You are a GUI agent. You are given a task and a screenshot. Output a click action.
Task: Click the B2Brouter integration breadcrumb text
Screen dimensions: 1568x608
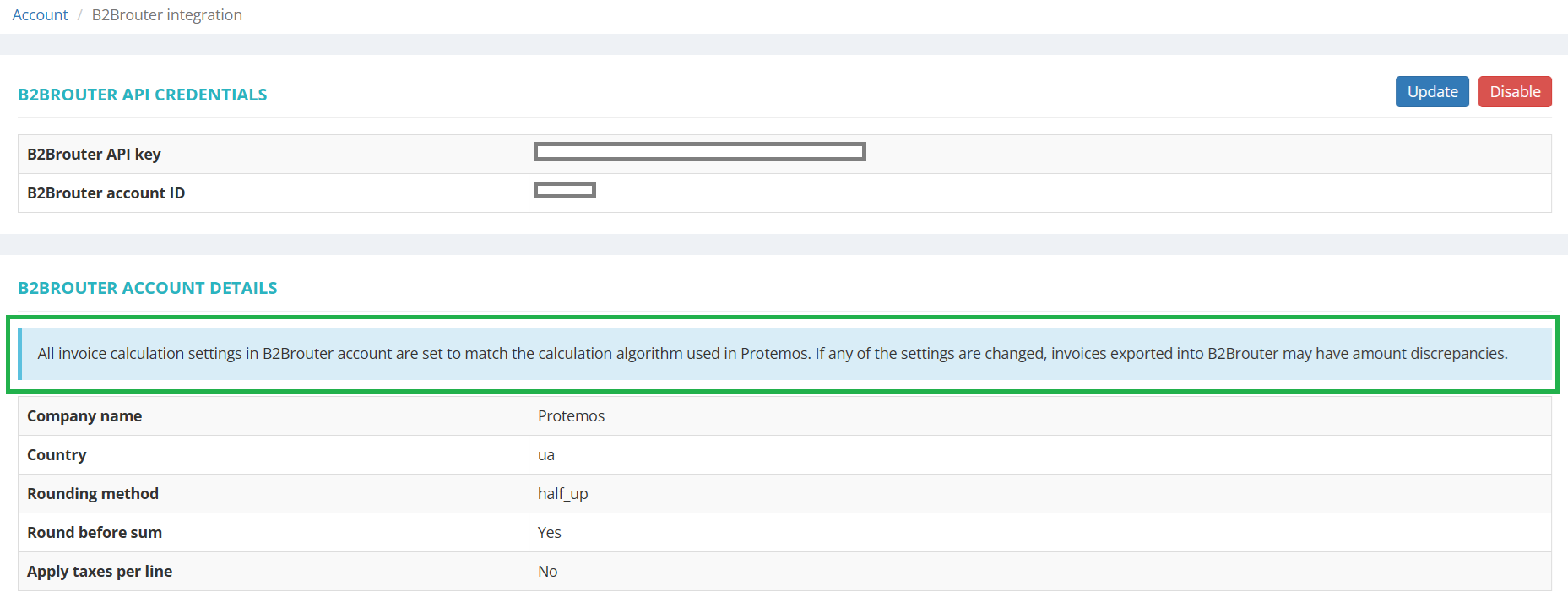tap(166, 15)
